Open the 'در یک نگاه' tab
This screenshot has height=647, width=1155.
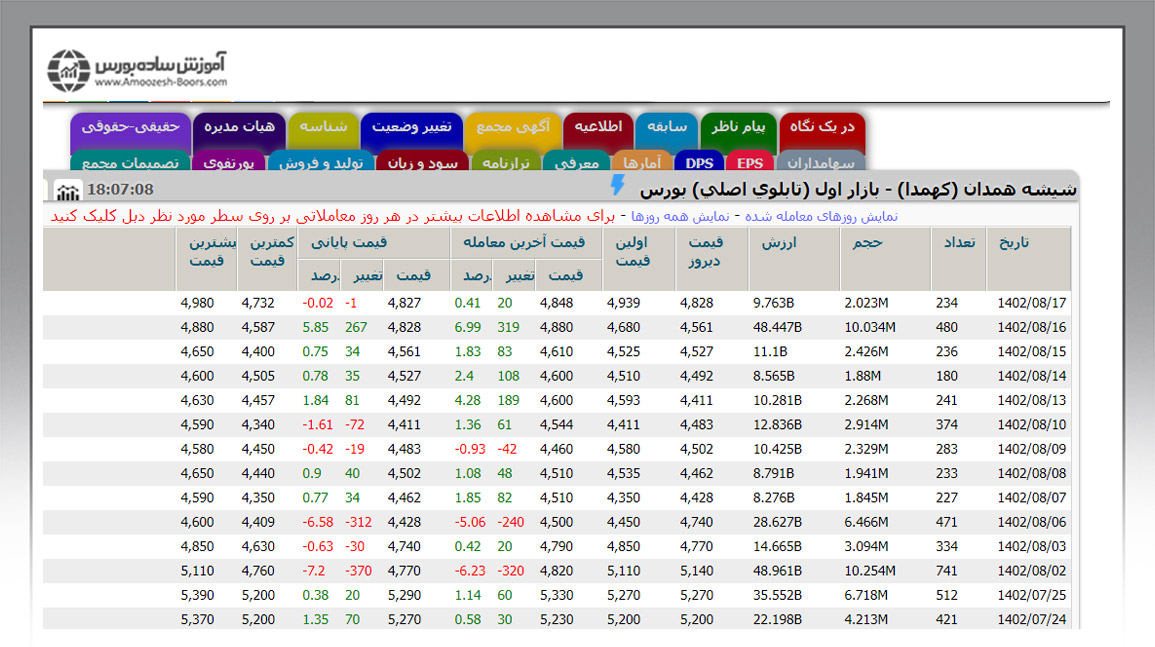(x=822, y=128)
